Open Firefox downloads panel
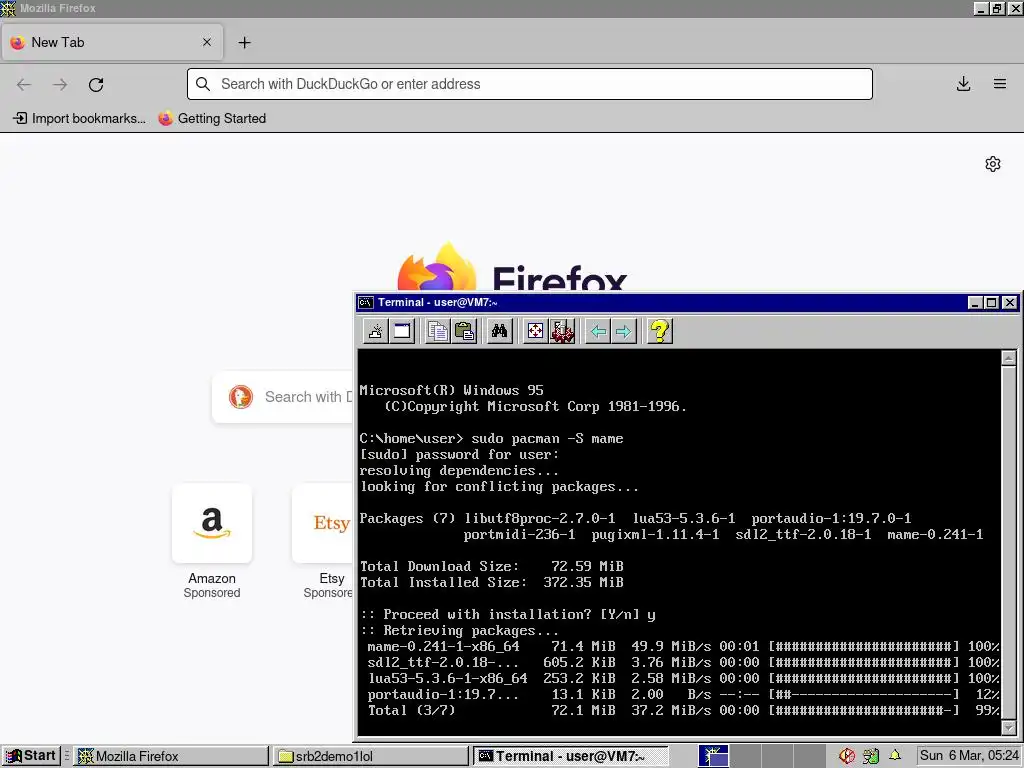The height and width of the screenshot is (768, 1024). coord(963,84)
